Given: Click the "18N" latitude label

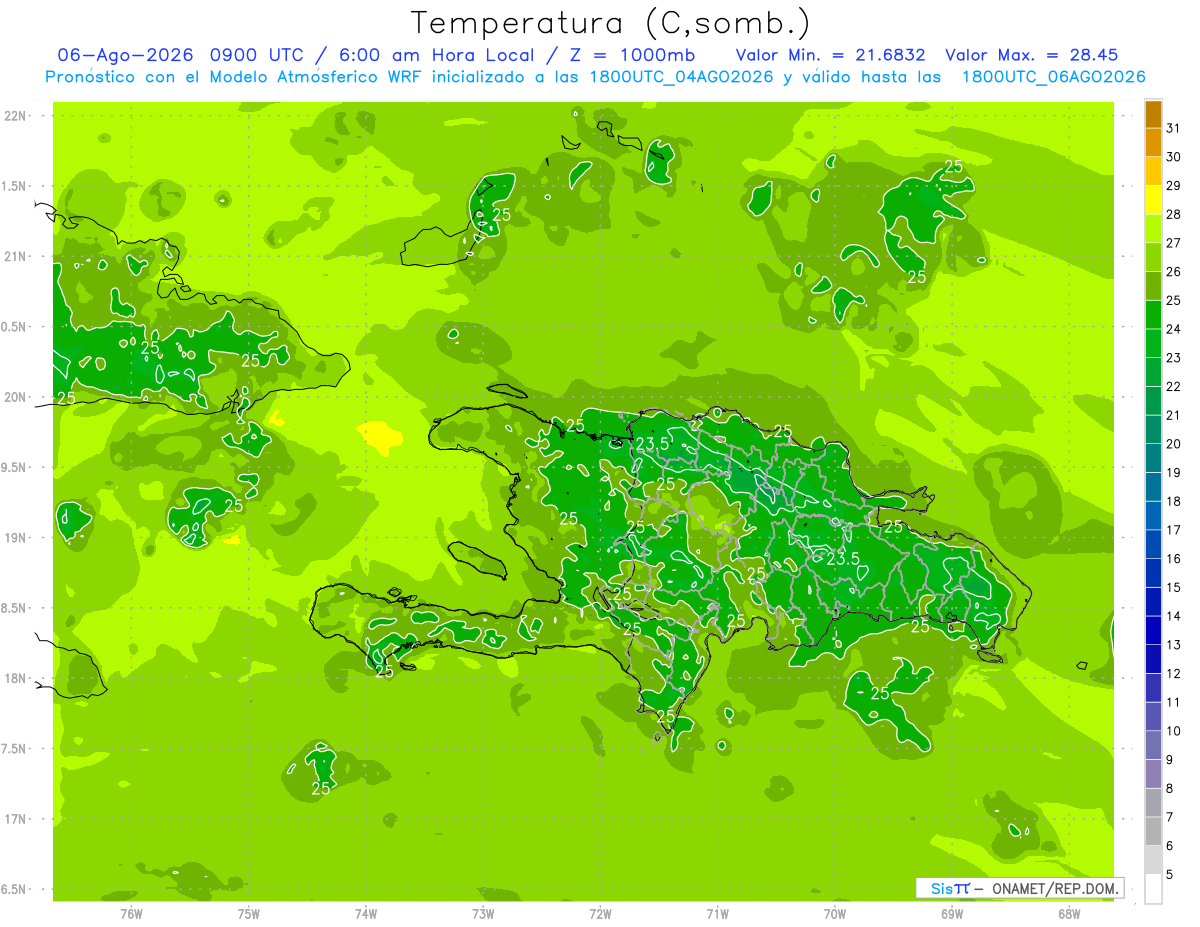Looking at the screenshot, I should pyautogui.click(x=16, y=678).
